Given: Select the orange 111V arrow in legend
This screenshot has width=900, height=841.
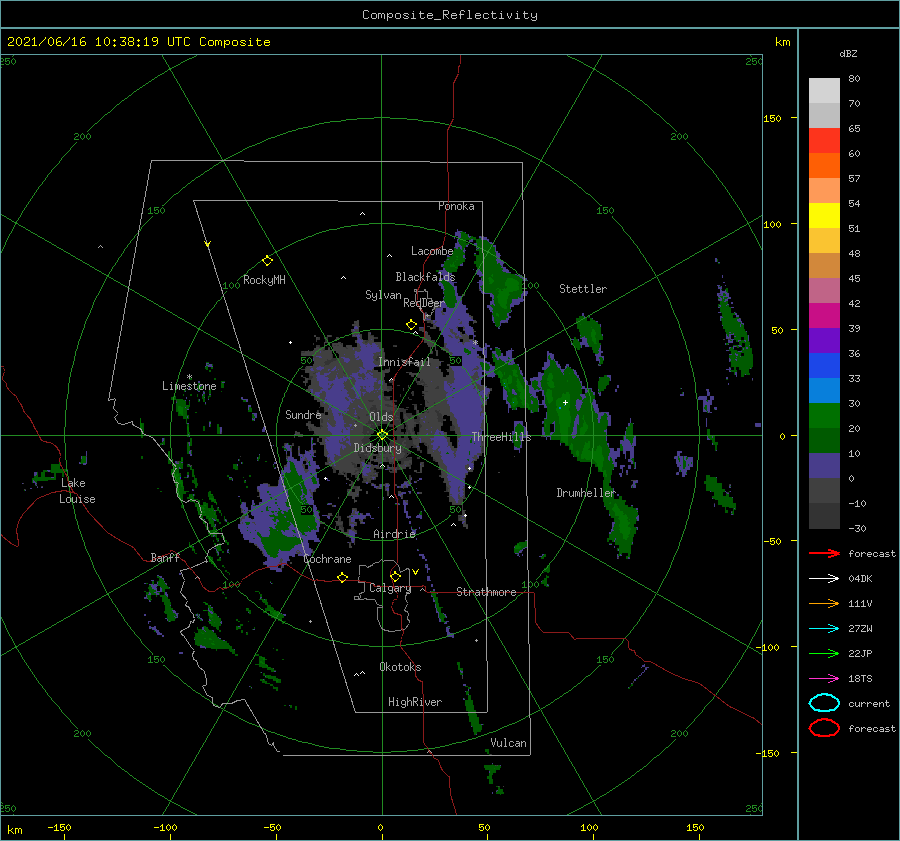Looking at the screenshot, I should (824, 603).
